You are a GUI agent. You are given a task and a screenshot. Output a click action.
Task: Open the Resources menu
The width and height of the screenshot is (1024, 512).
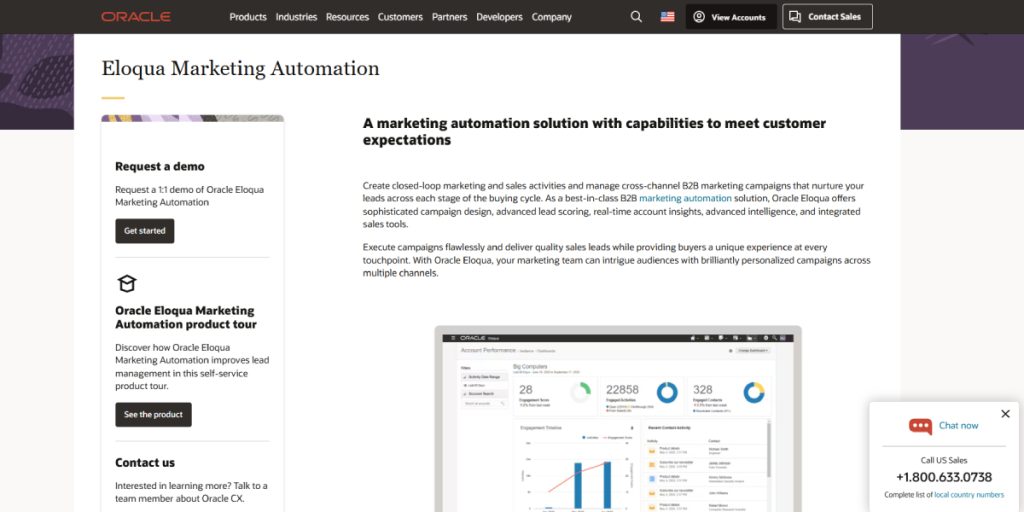[x=347, y=17]
